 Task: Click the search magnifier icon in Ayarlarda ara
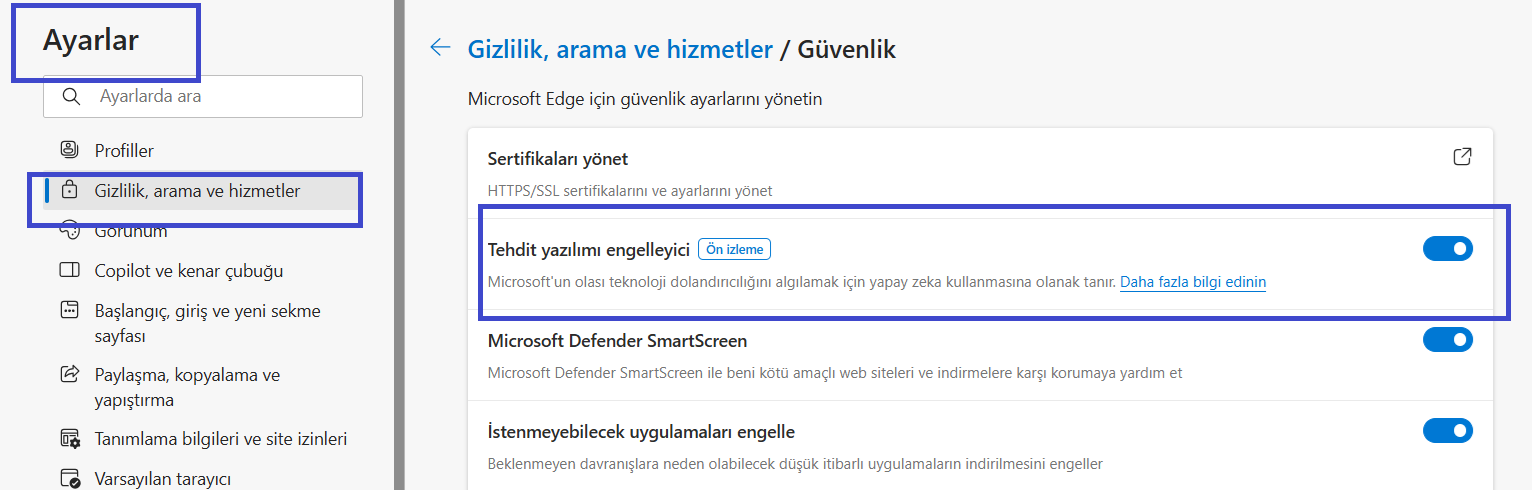click(70, 97)
